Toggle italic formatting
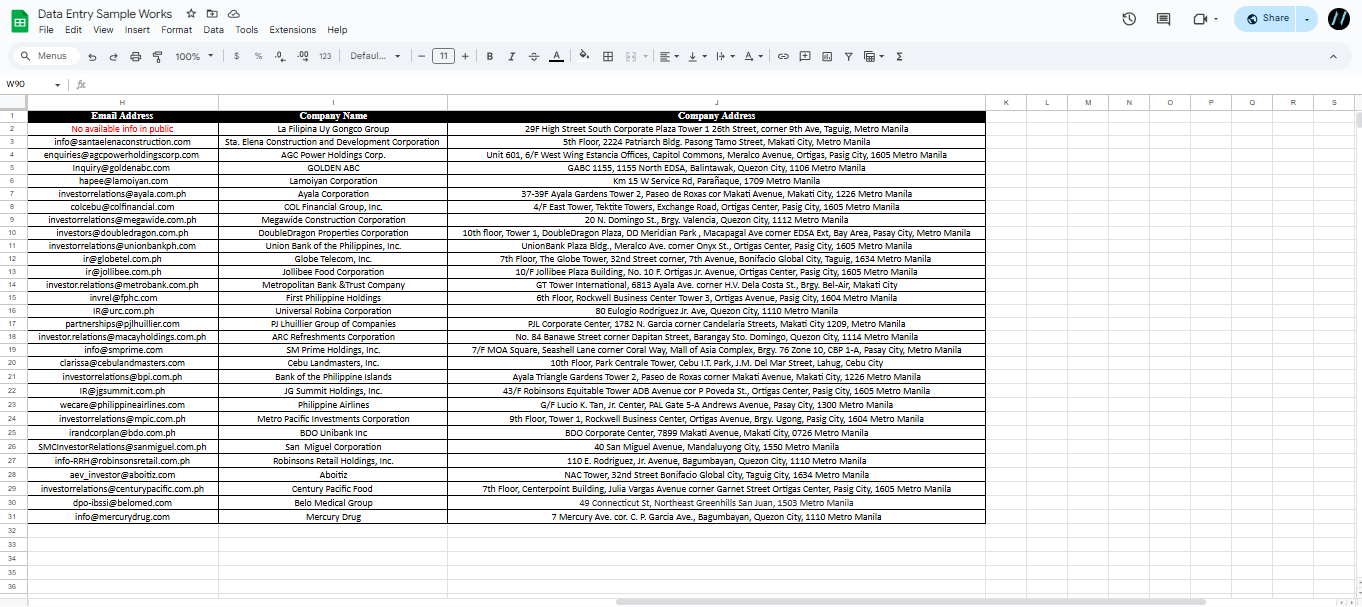The width and height of the screenshot is (1362, 607). click(512, 57)
